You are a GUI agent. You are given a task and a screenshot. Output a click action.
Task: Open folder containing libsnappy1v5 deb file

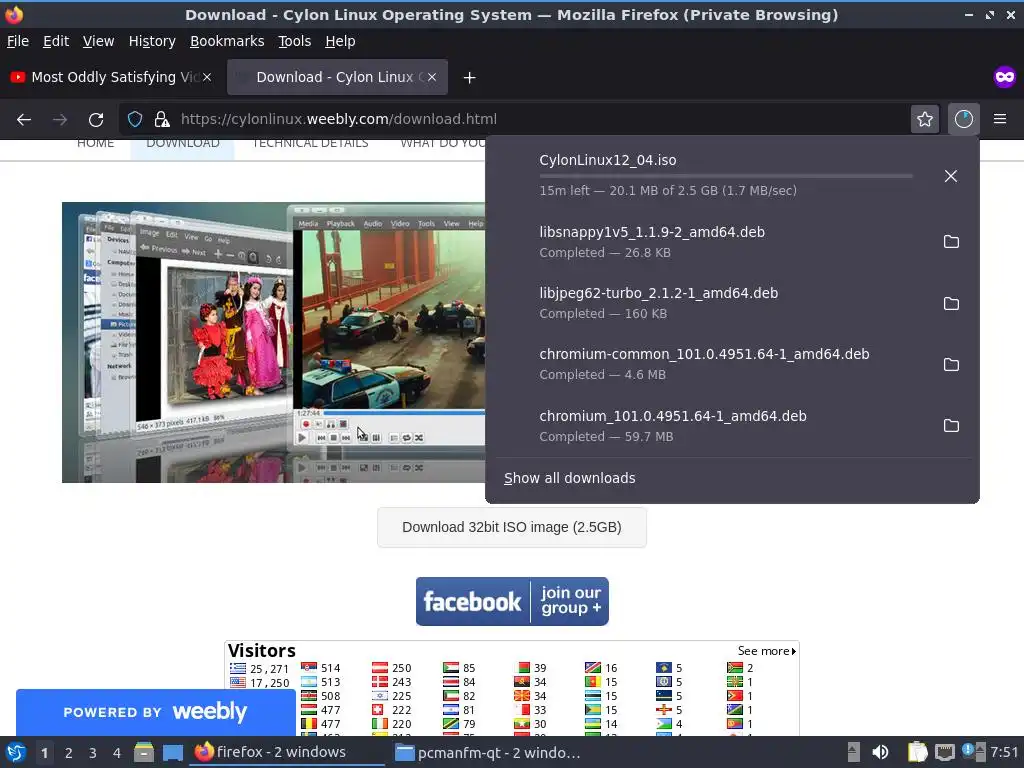pyautogui.click(x=951, y=242)
